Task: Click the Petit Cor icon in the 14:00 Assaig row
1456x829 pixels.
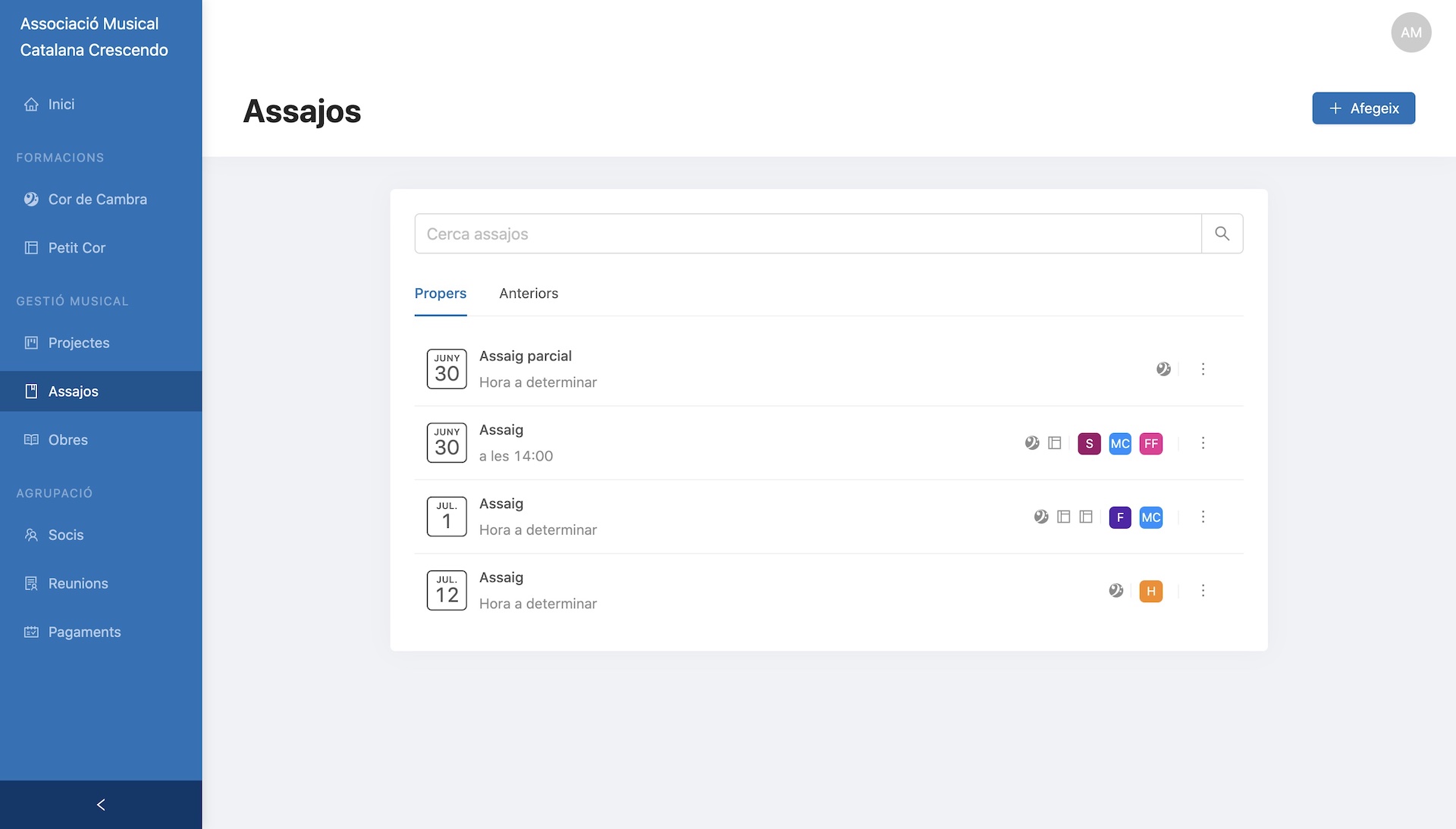Action: [x=1054, y=443]
